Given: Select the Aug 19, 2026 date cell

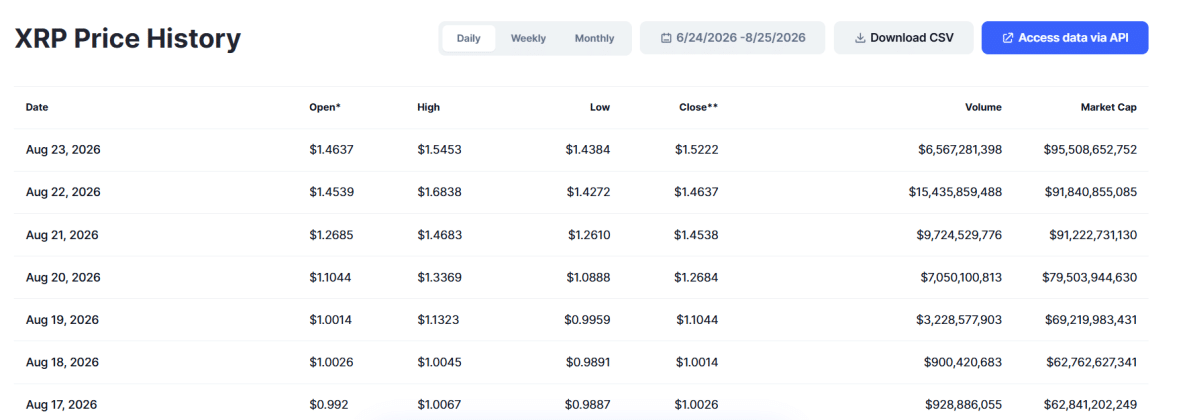Looking at the screenshot, I should (63, 320).
